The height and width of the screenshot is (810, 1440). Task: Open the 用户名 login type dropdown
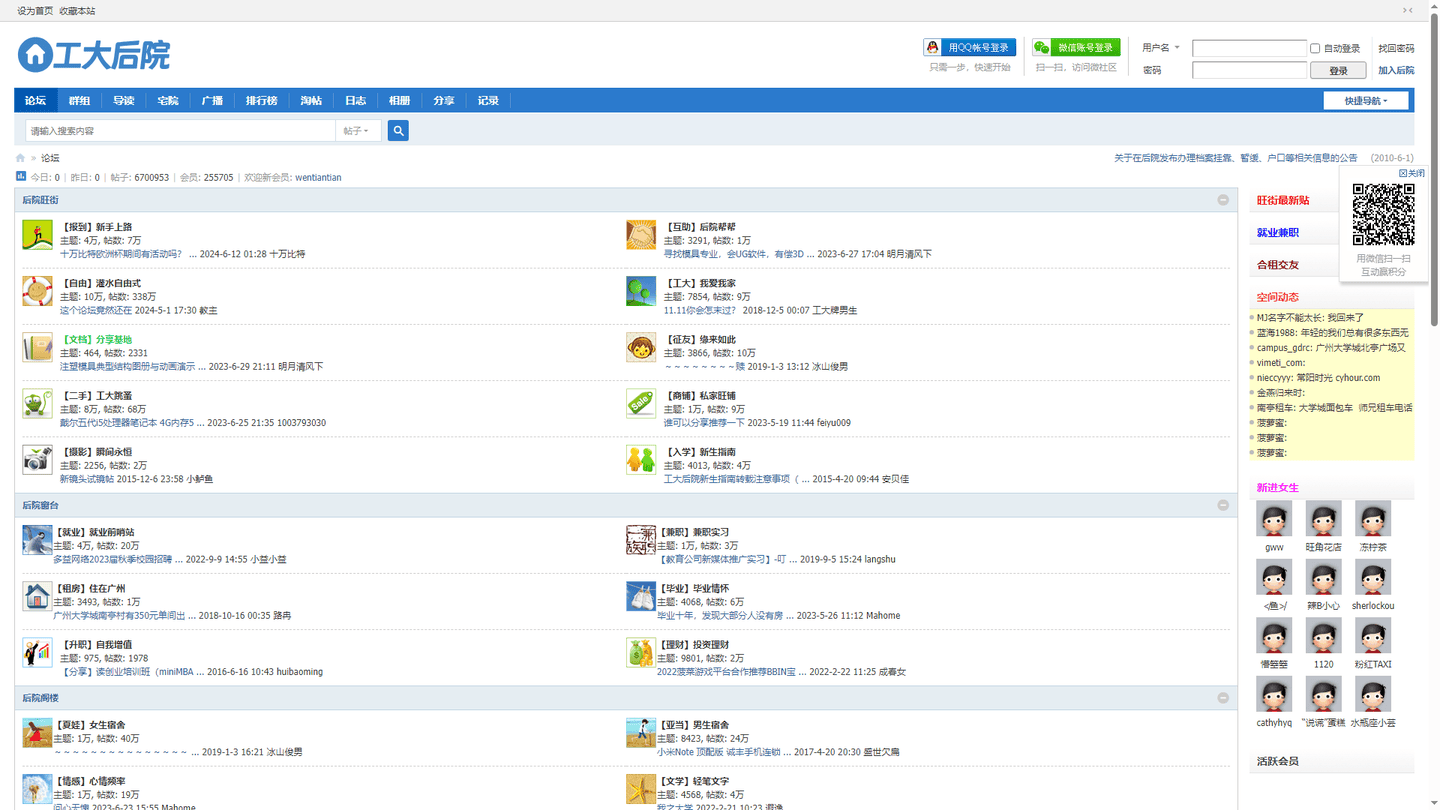click(x=1161, y=48)
